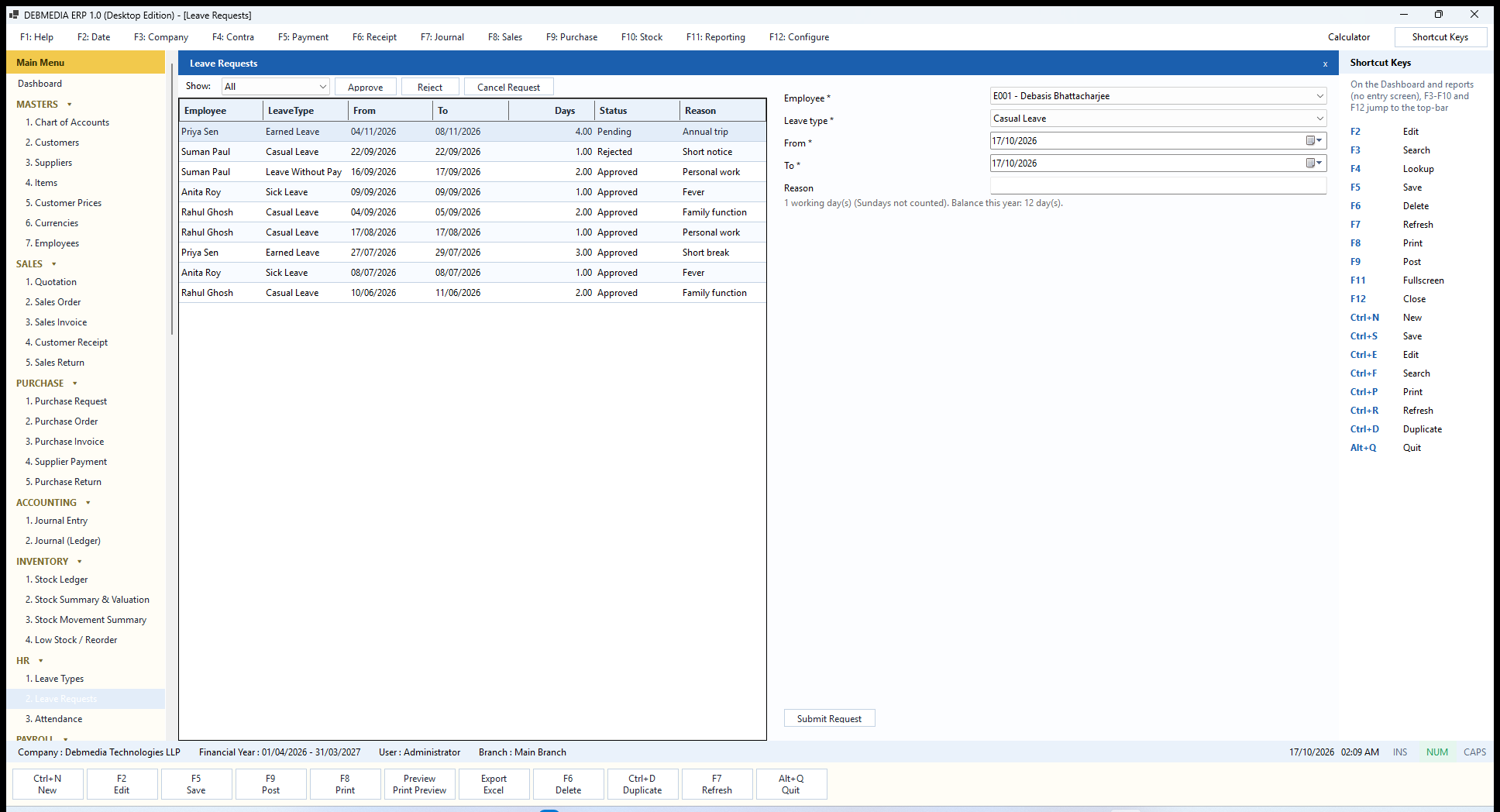Open the Leave type combo box
The image size is (1500, 812).
pos(1158,119)
